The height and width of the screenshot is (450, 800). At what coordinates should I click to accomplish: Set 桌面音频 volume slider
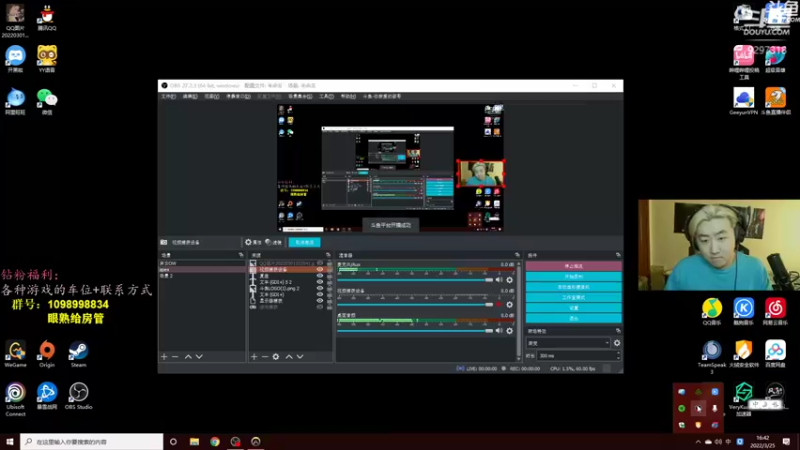(x=415, y=331)
